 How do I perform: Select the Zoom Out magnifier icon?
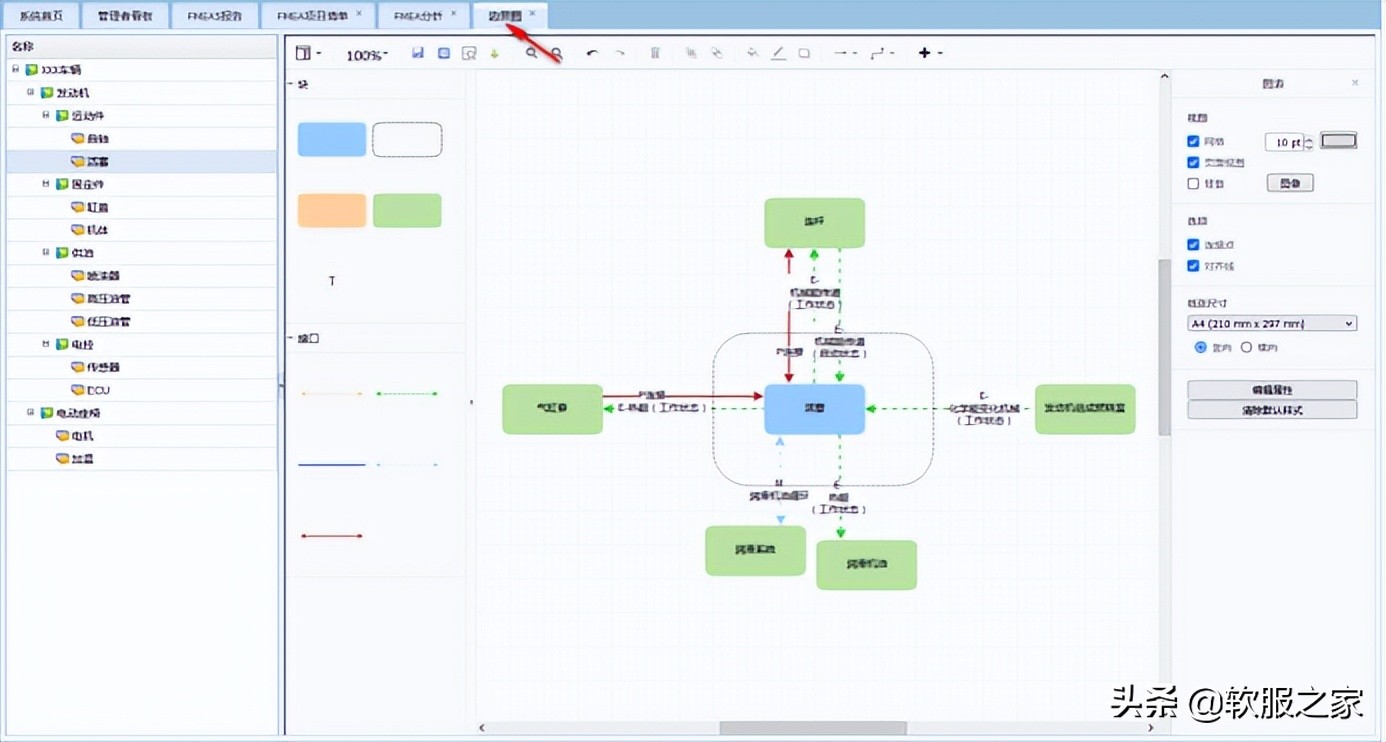point(557,53)
